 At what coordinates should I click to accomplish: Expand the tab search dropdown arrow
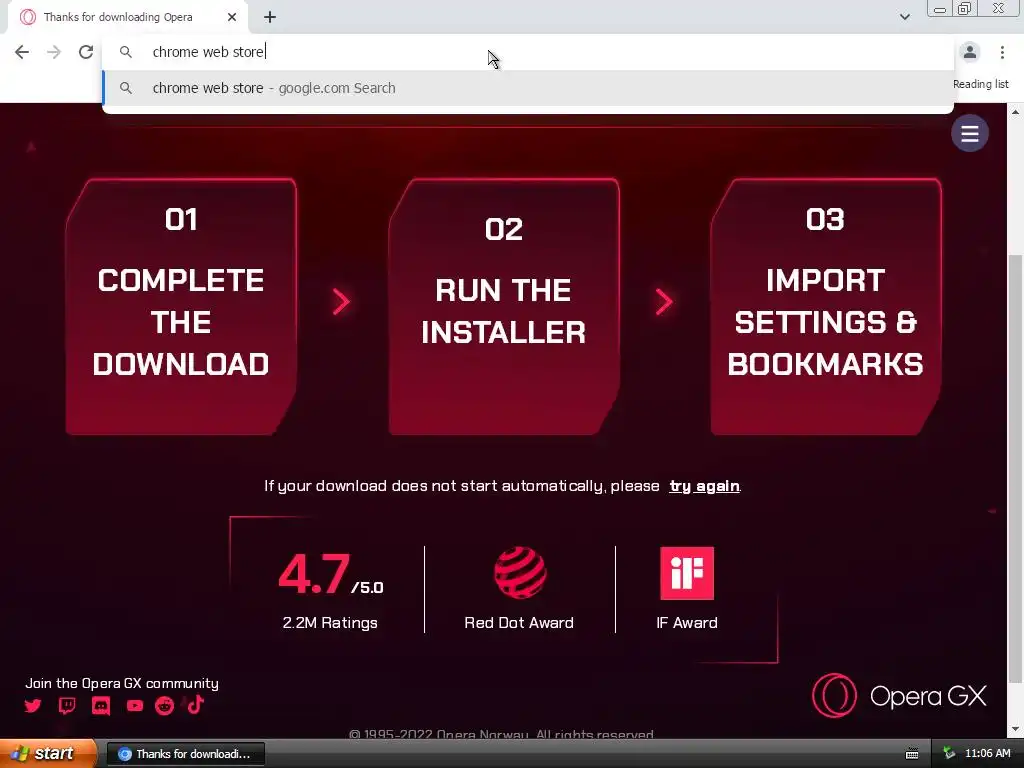904,17
